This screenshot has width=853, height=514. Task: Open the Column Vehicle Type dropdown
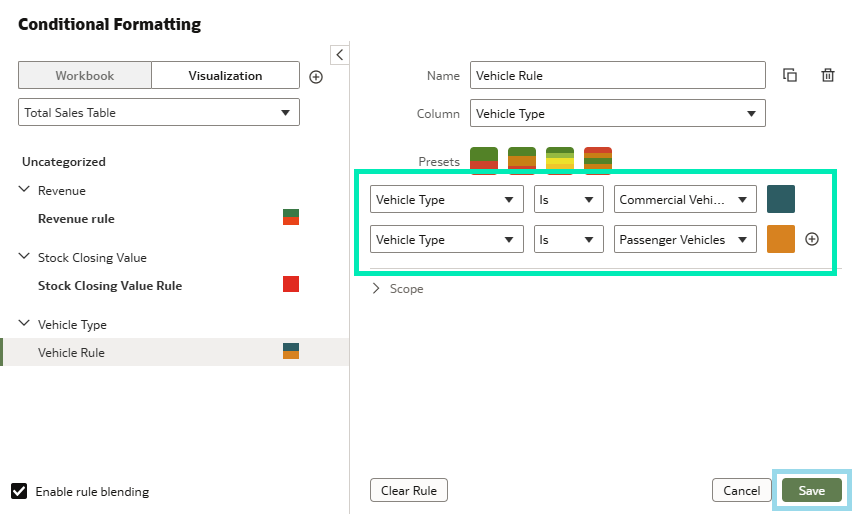coord(617,114)
